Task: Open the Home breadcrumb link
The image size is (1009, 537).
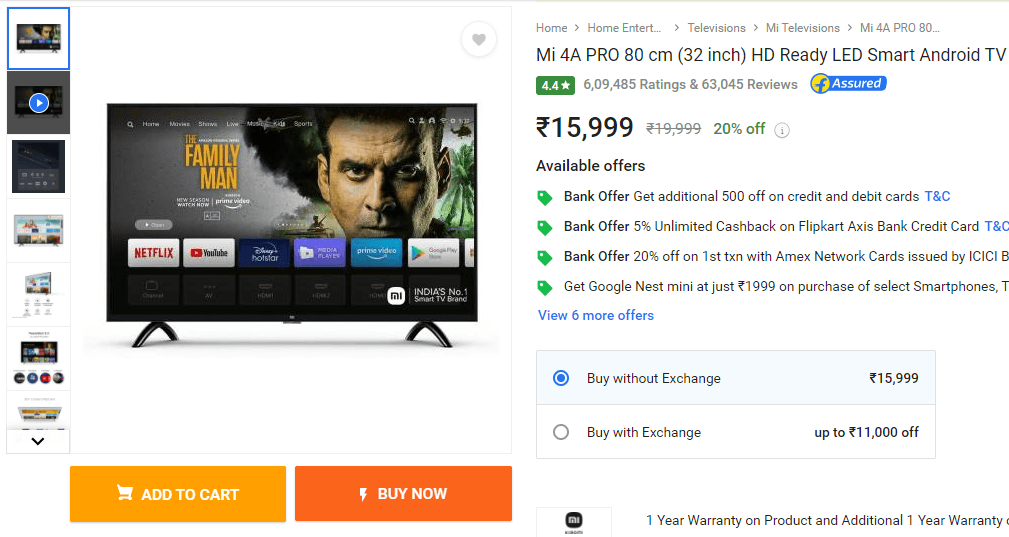Action: pos(551,28)
